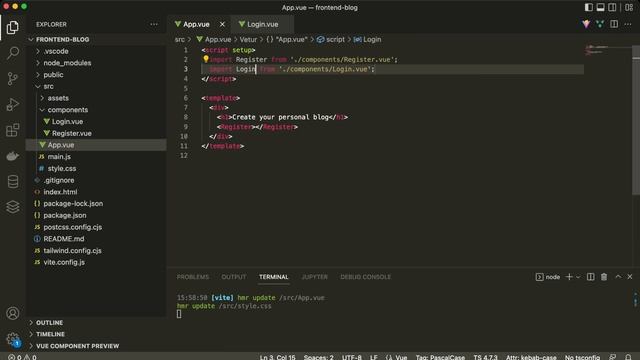640x360 pixels.
Task: Split the terminal panel
Action: tap(590, 277)
